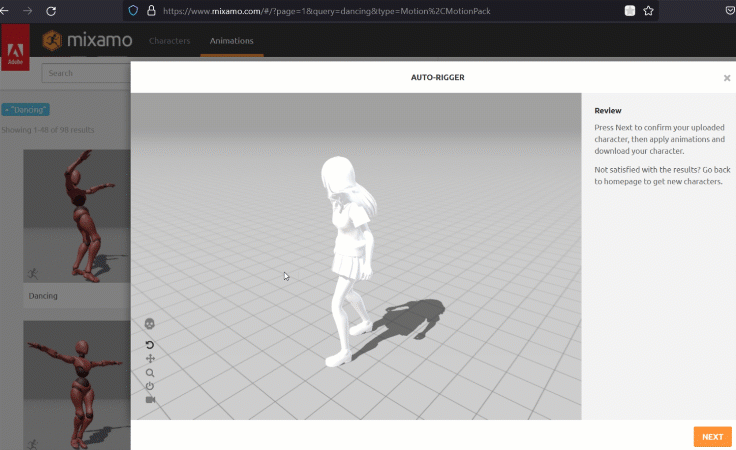This screenshot has height=450, width=736.
Task: Open the Pocket icon at toolbar edge
Action: point(730,10)
